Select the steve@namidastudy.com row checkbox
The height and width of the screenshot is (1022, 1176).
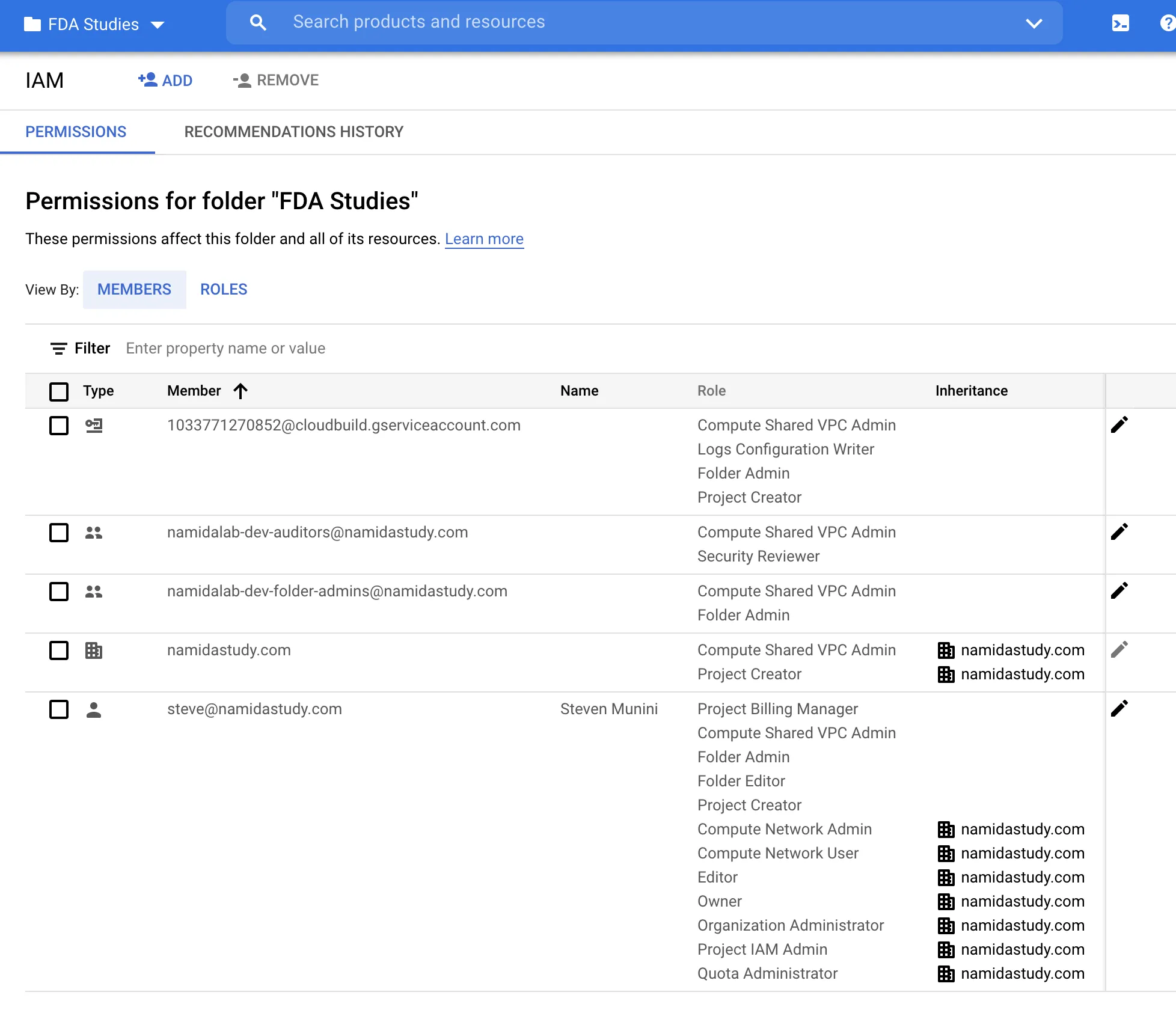(59, 709)
